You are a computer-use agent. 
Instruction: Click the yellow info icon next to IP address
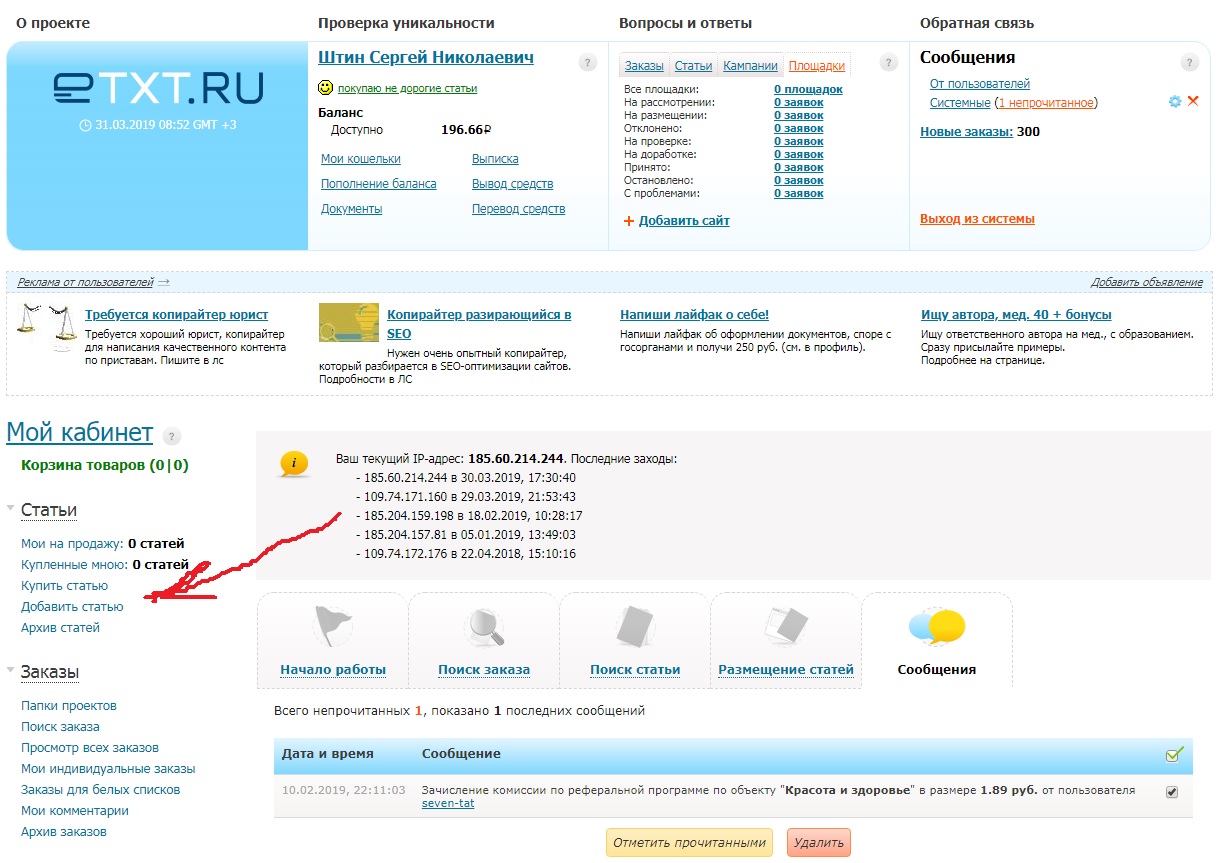(294, 463)
